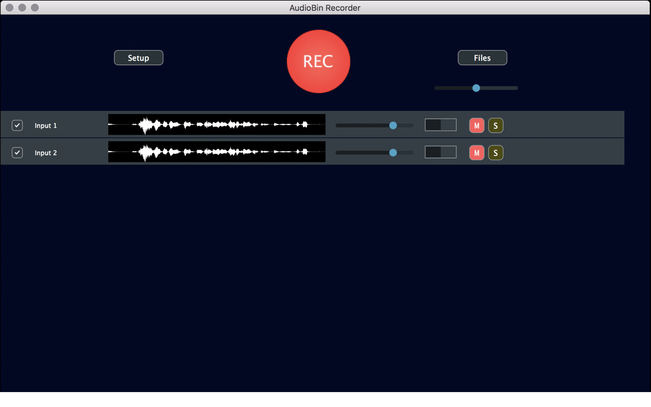Viewport: 651px width, 407px height.
Task: Zoom the AudioBin Recorder window
Action: [35, 7]
